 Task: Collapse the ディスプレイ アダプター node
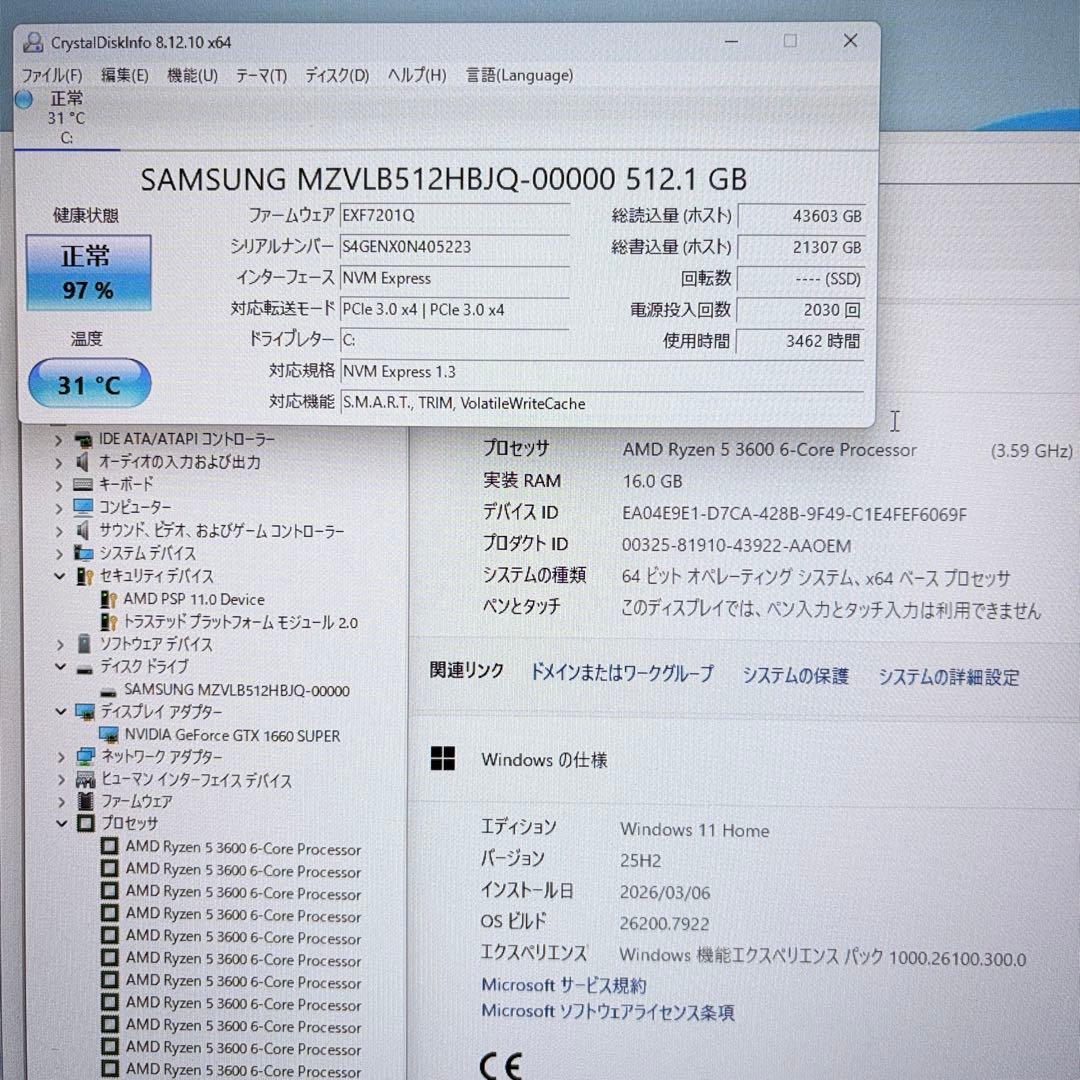click(x=61, y=712)
